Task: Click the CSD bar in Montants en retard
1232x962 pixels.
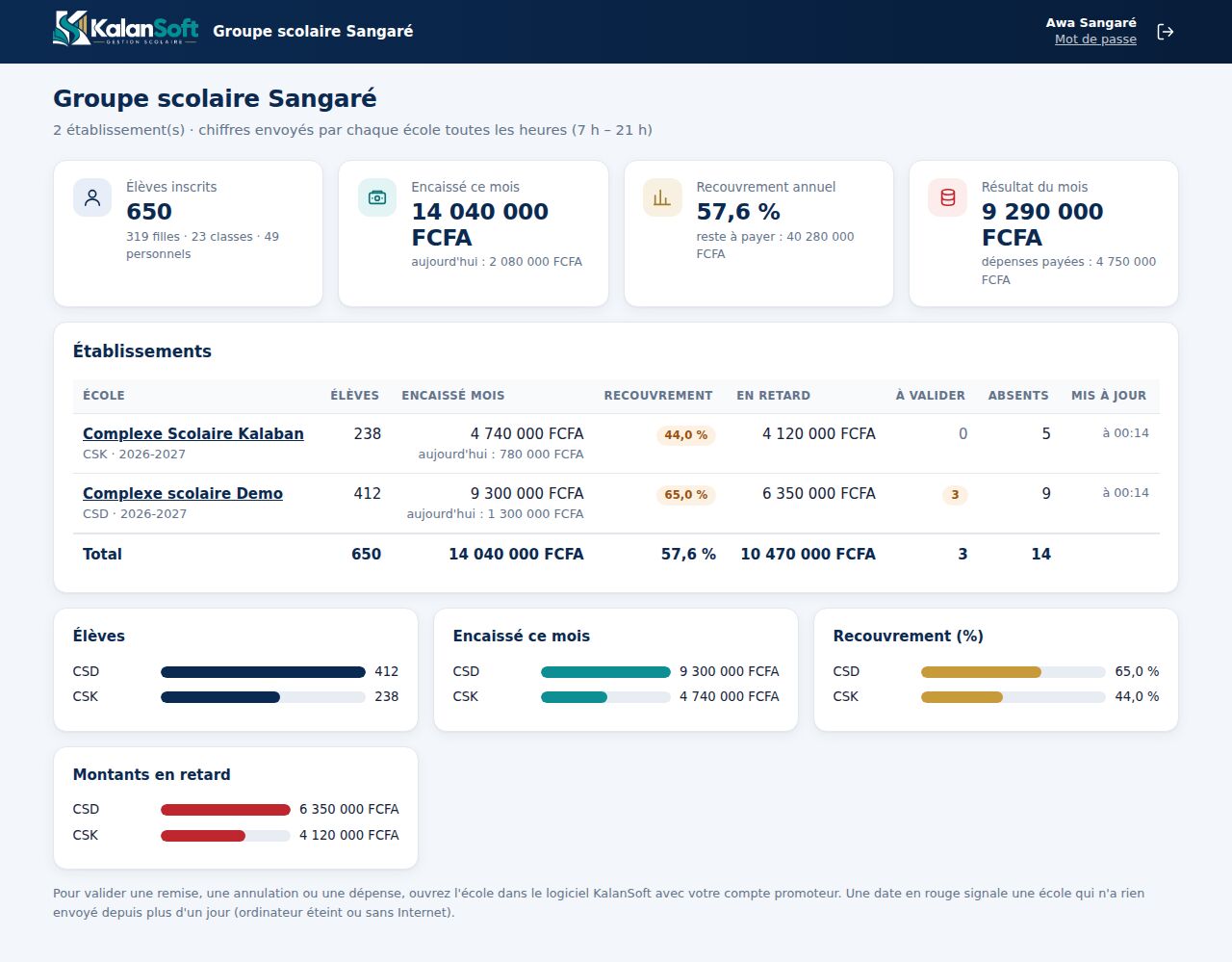Action: pyautogui.click(x=225, y=810)
